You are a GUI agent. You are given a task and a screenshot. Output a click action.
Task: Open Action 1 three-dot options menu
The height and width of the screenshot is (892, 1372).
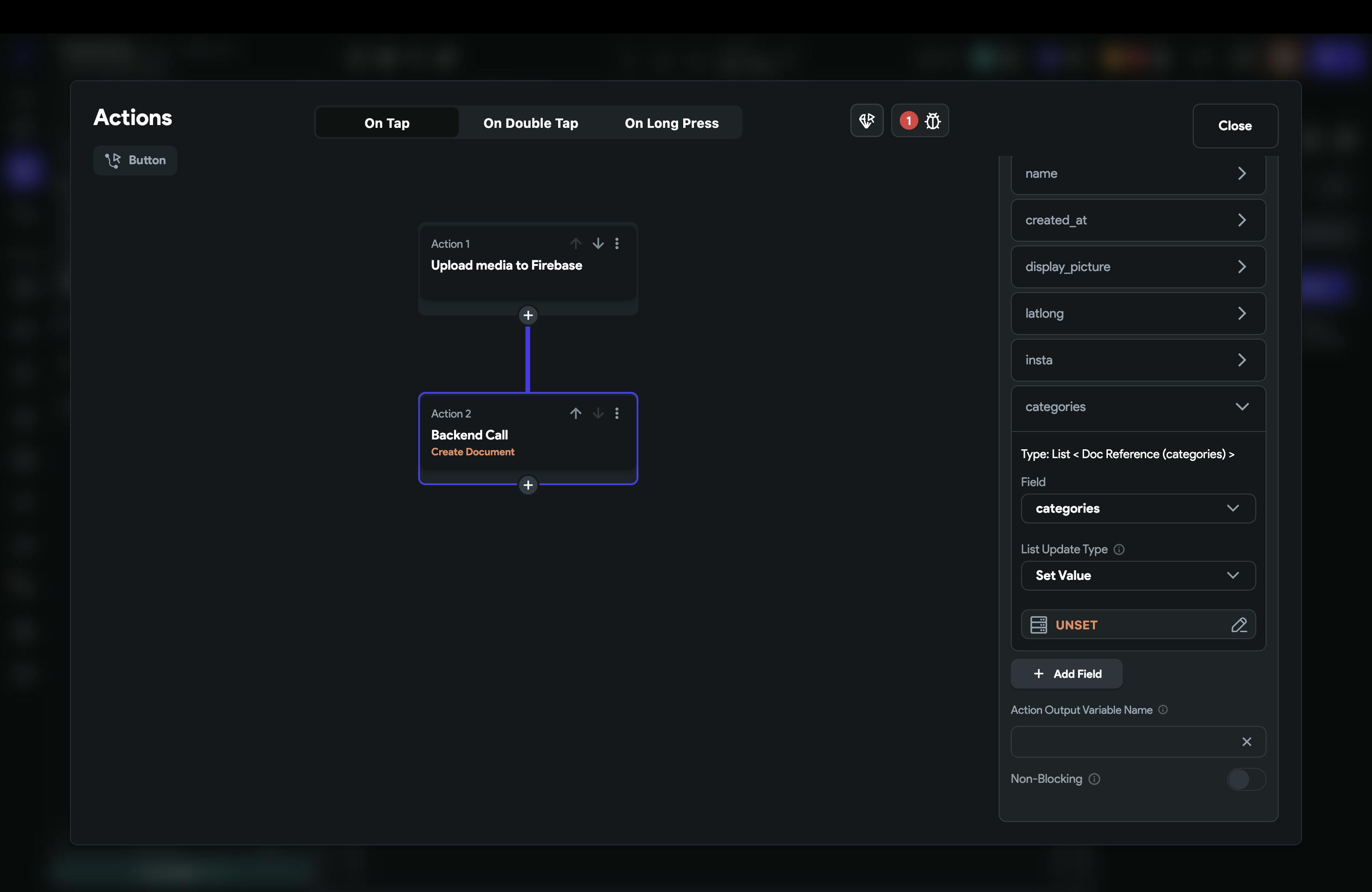617,243
